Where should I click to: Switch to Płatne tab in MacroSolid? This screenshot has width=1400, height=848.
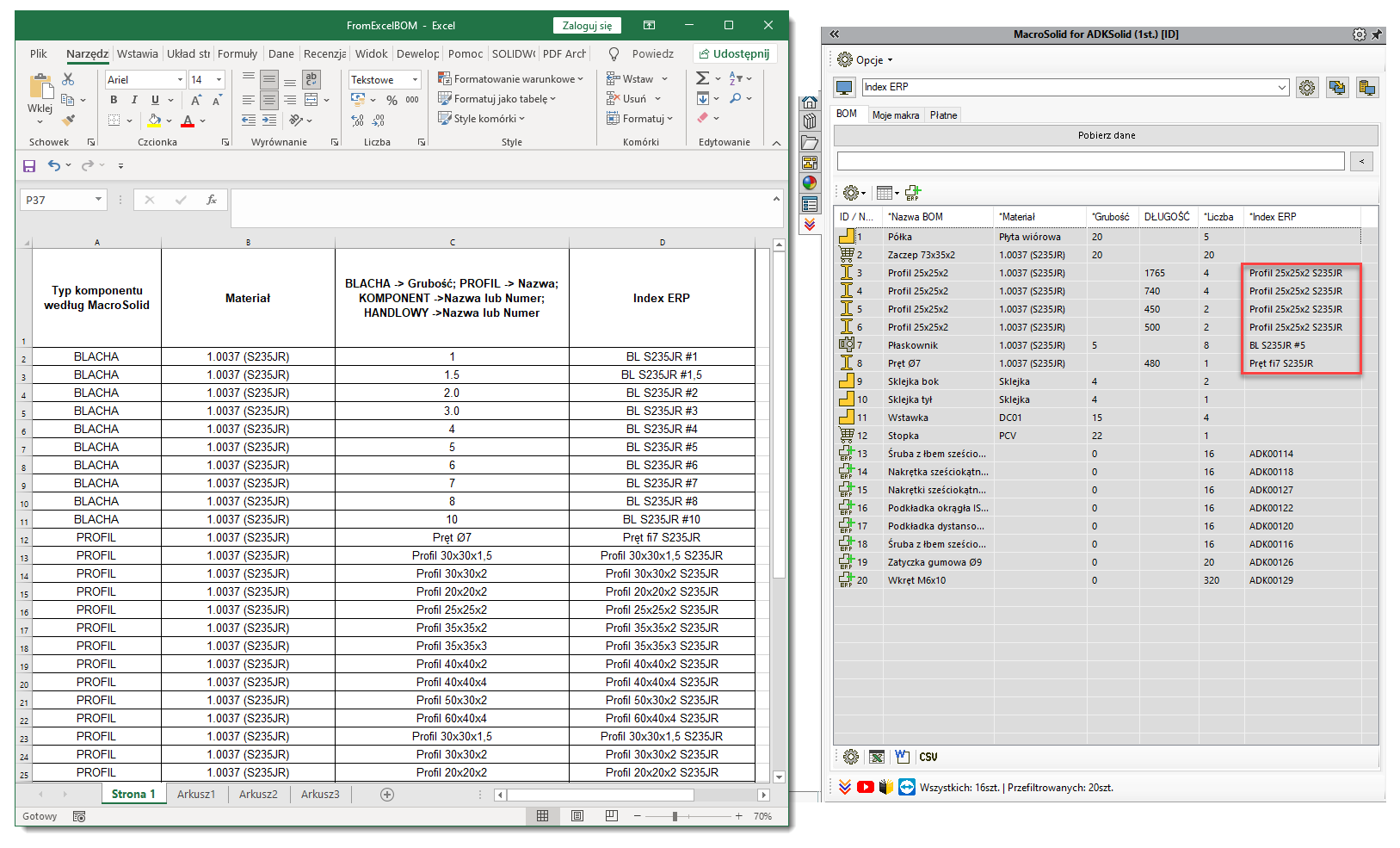pyautogui.click(x=943, y=115)
